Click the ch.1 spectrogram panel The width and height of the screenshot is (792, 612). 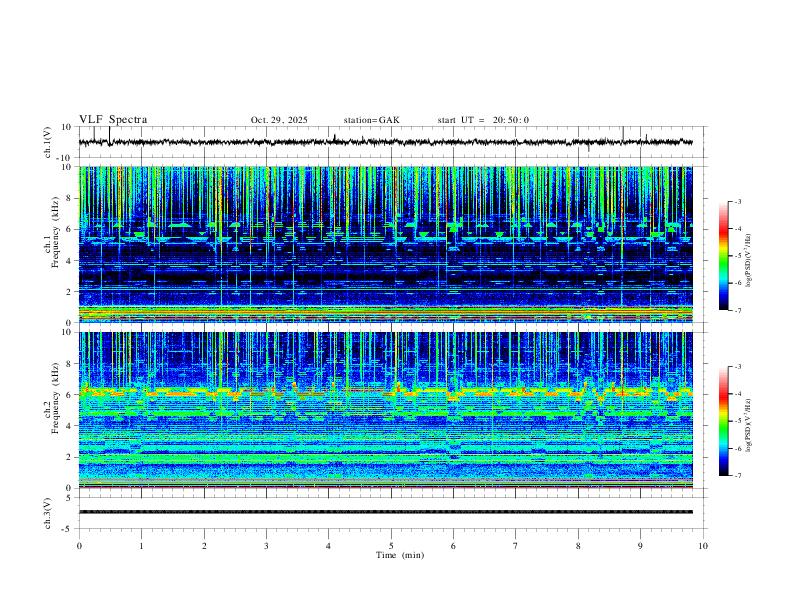(x=386, y=244)
